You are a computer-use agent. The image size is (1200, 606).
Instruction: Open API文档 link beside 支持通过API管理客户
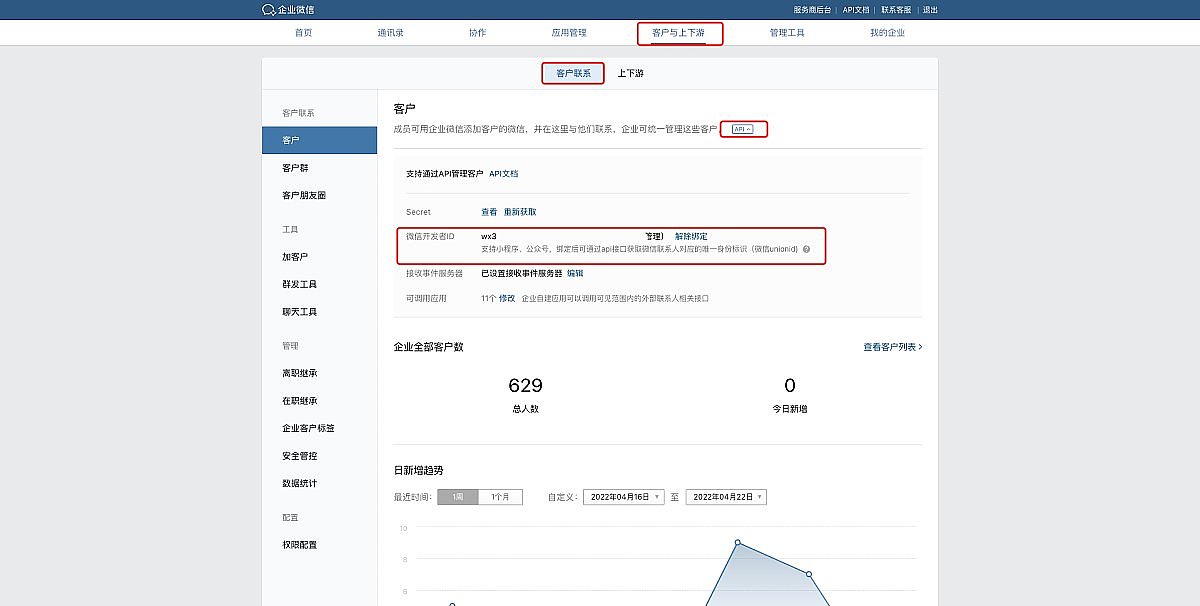(x=504, y=173)
